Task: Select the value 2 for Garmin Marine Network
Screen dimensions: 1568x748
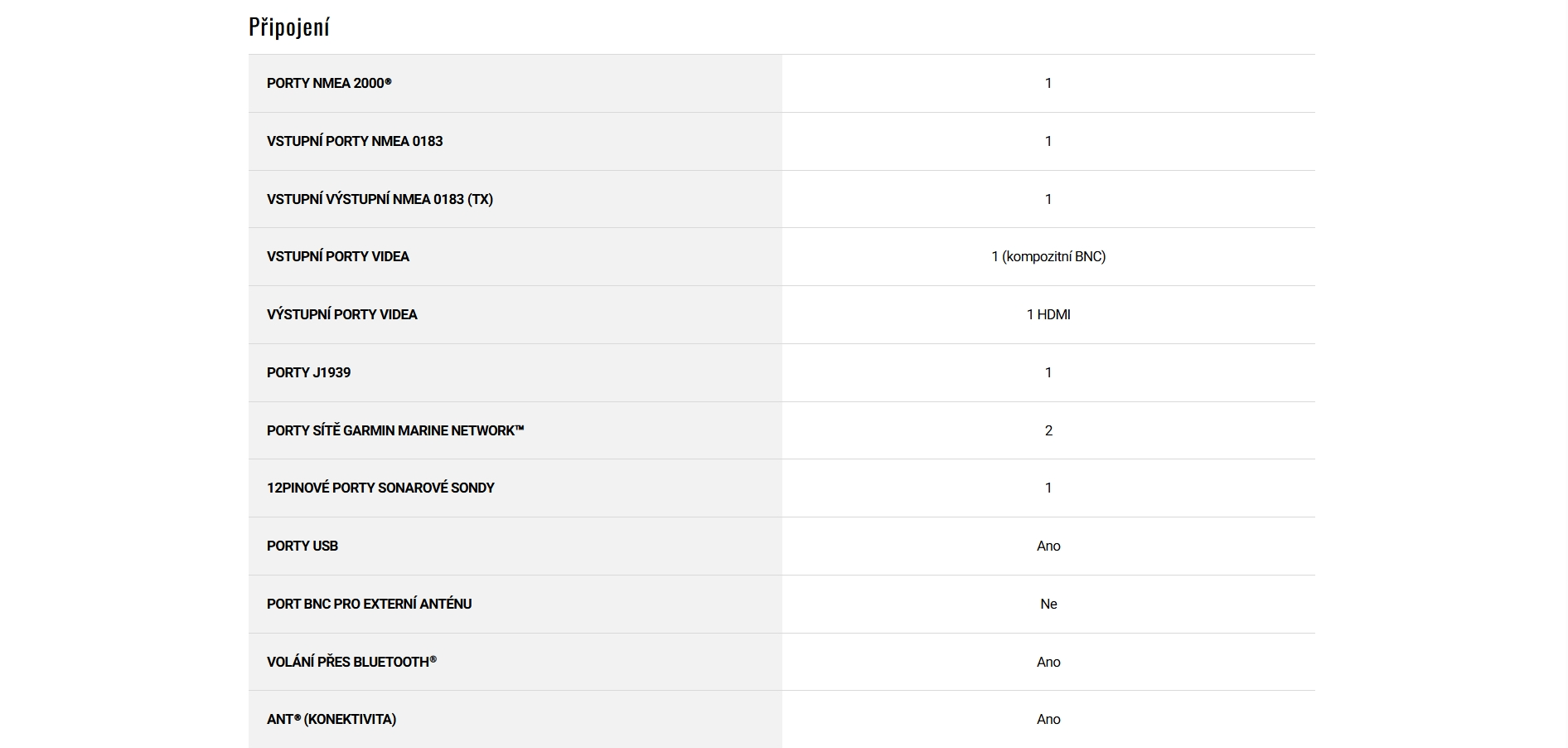Action: coord(1048,430)
